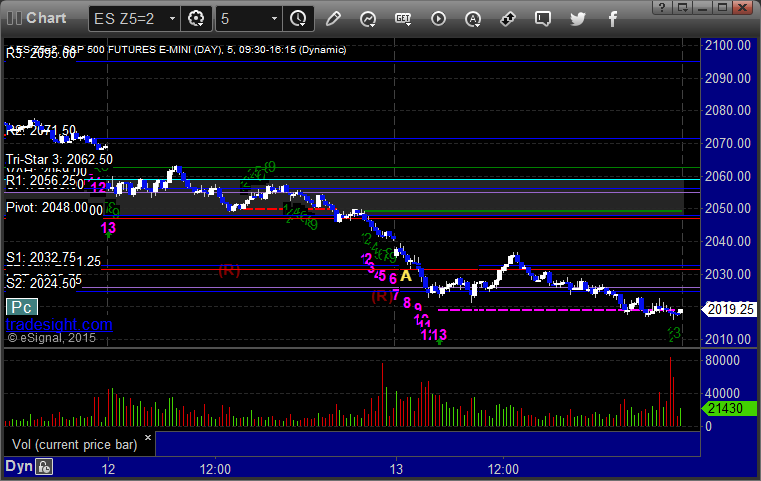Click the 2100.00 price axis label
Viewport: 761px width, 481px height.
(728, 46)
